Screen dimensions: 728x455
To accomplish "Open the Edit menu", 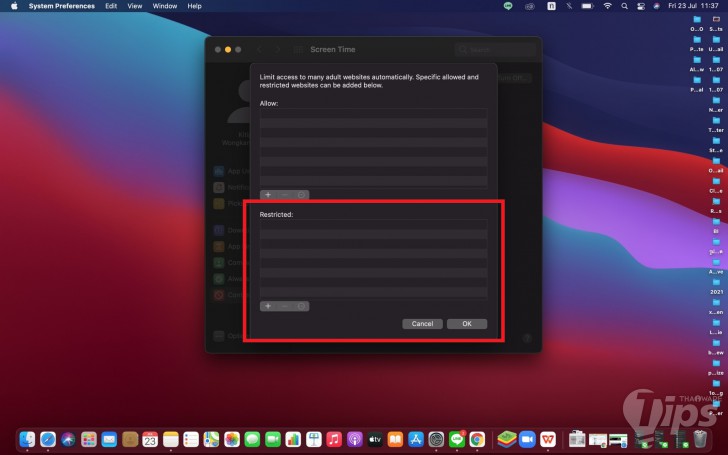I will point(111,6).
